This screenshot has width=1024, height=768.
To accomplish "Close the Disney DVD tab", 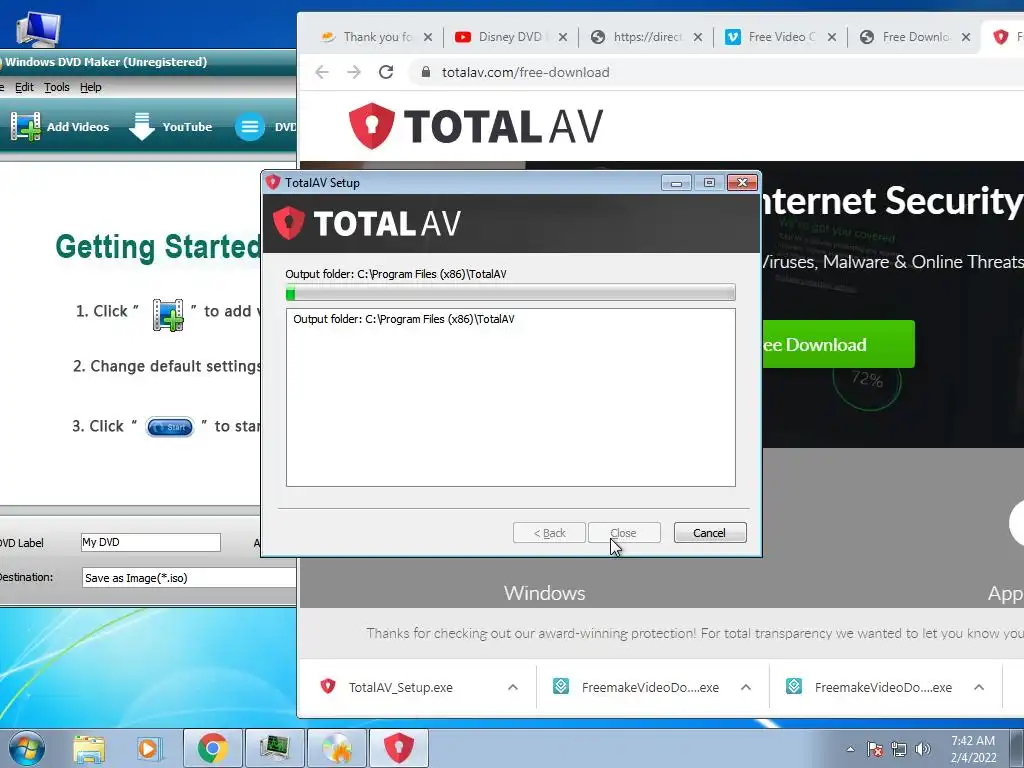I will (x=563, y=37).
